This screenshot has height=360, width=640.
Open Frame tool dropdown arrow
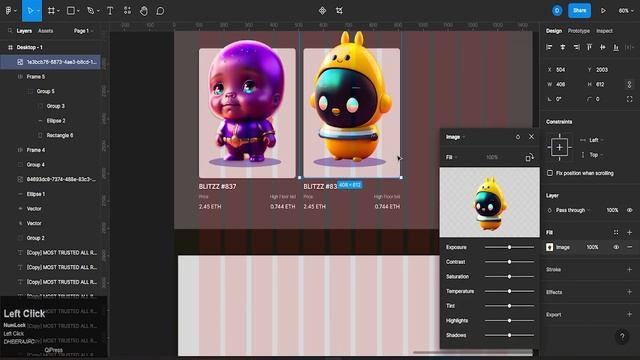coord(58,11)
